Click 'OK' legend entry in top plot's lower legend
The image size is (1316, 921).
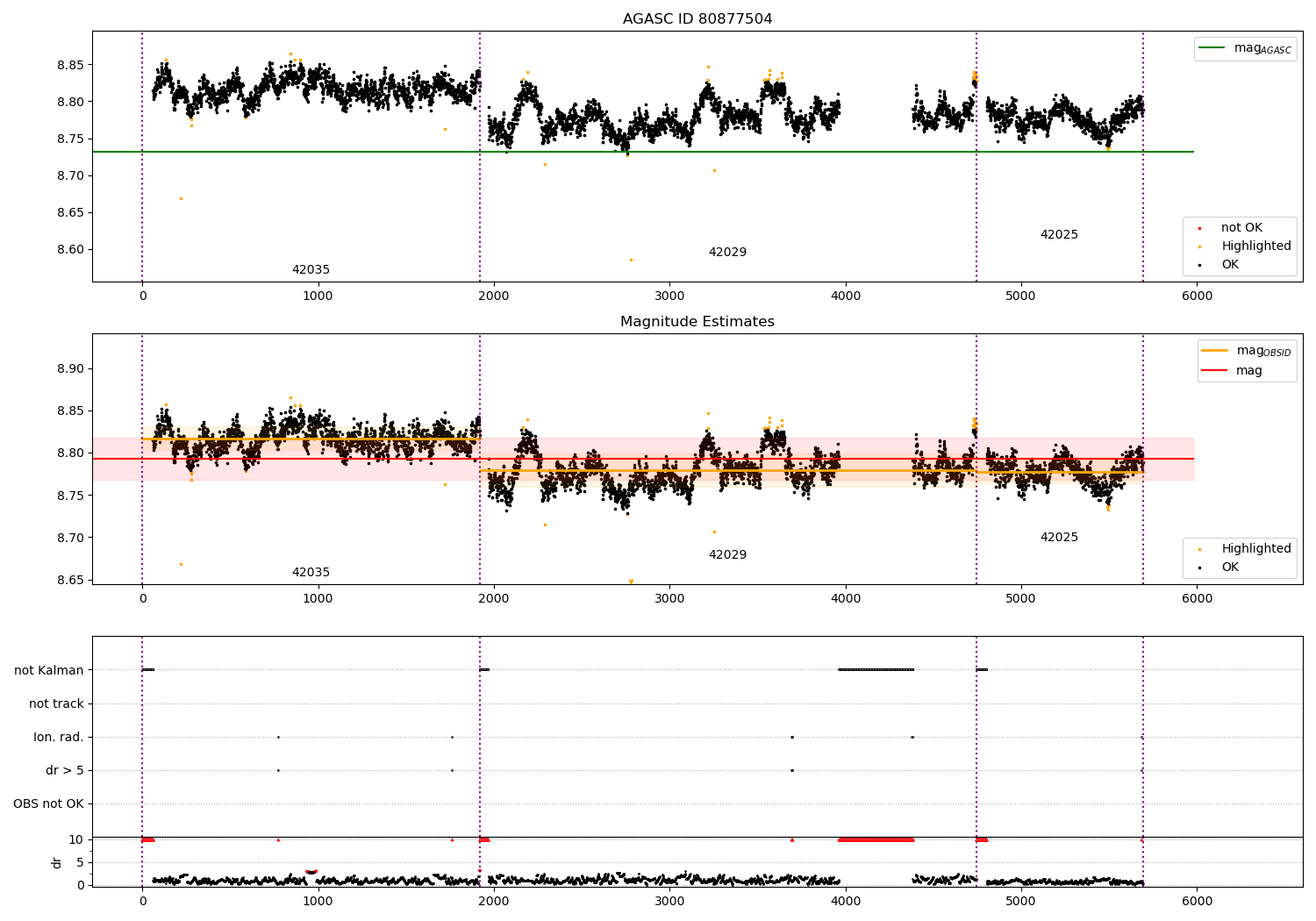pos(1230,265)
